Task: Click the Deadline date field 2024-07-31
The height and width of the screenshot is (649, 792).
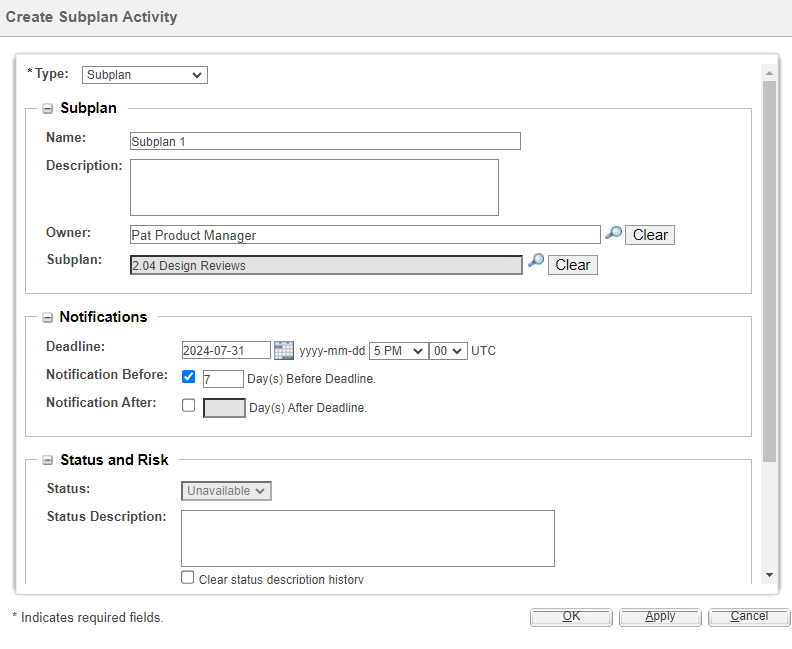Action: [226, 351]
